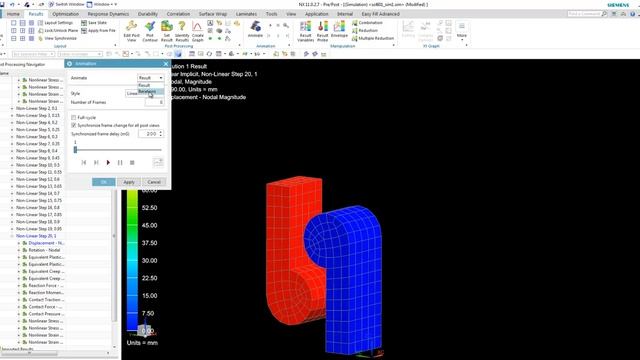The image size is (640, 360).
Task: Close the Animation dialog with X
Action: coord(165,64)
